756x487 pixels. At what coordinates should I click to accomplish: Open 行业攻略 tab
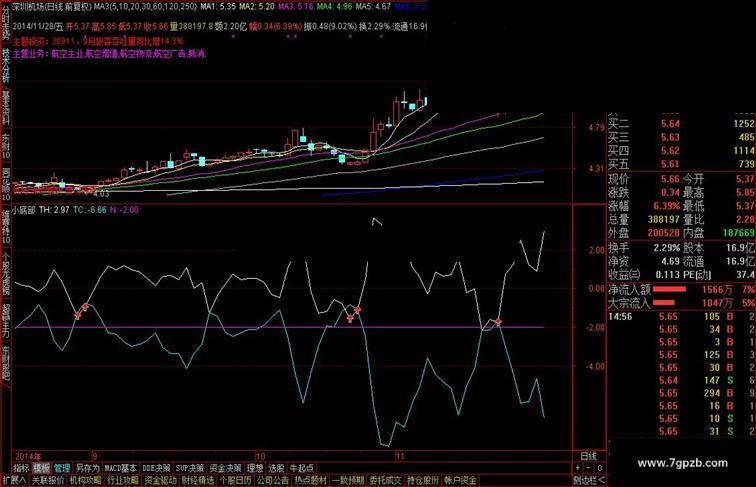(123, 480)
